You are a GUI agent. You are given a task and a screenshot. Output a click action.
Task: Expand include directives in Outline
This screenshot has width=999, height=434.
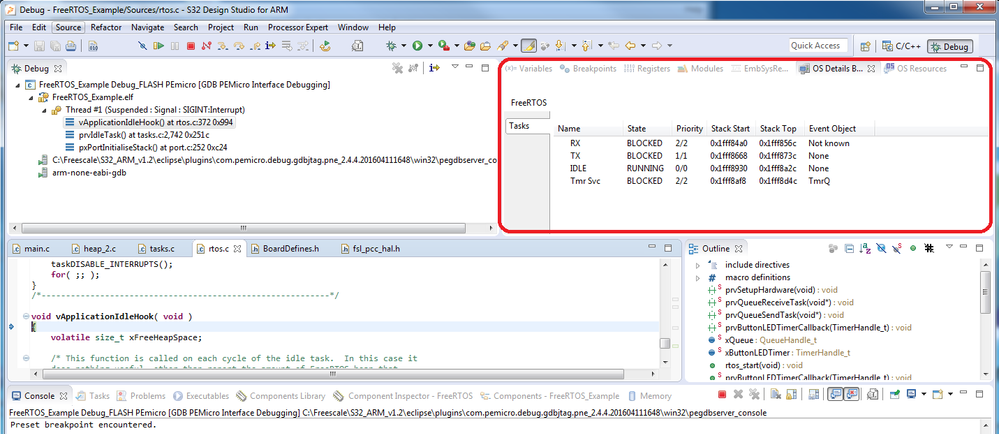pos(698,264)
